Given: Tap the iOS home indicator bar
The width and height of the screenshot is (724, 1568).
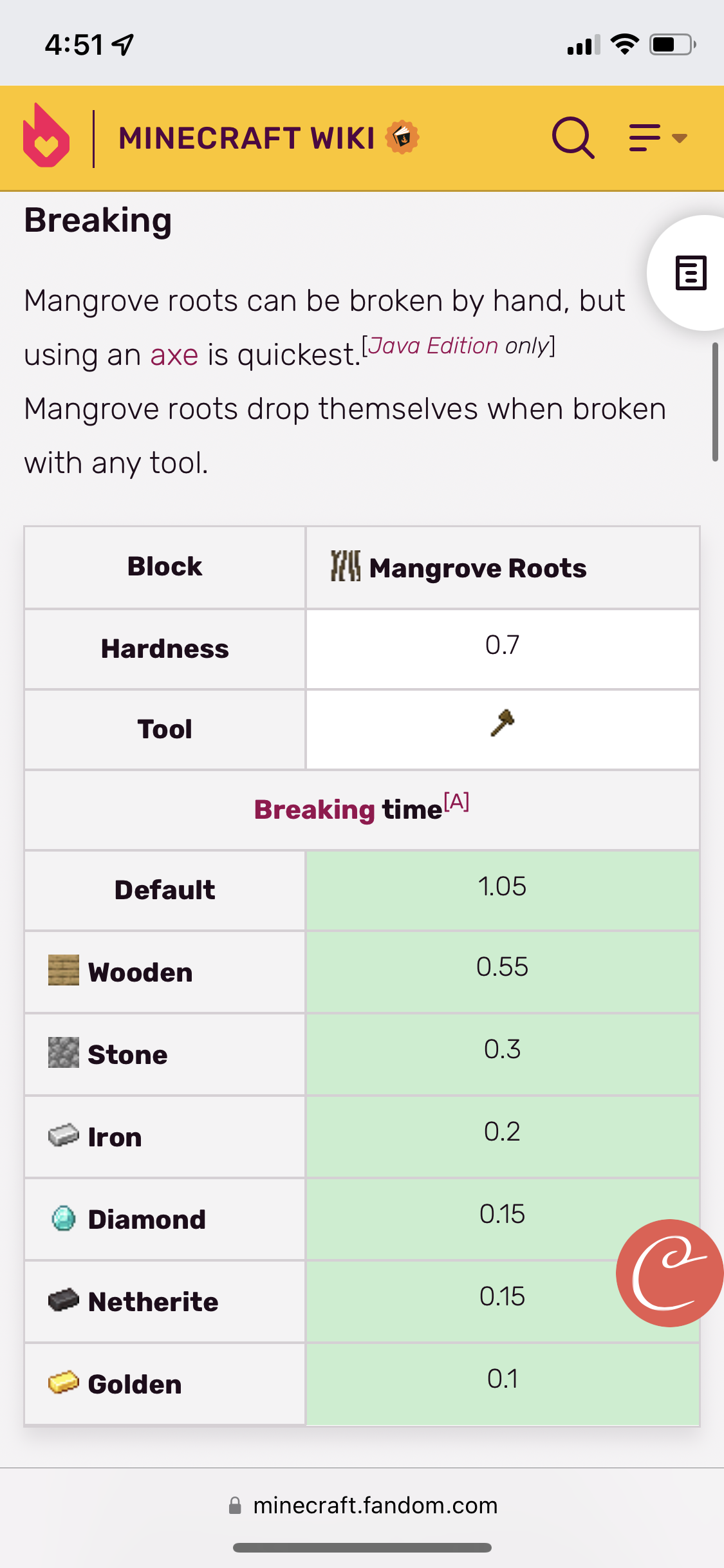Looking at the screenshot, I should point(362,1547).
